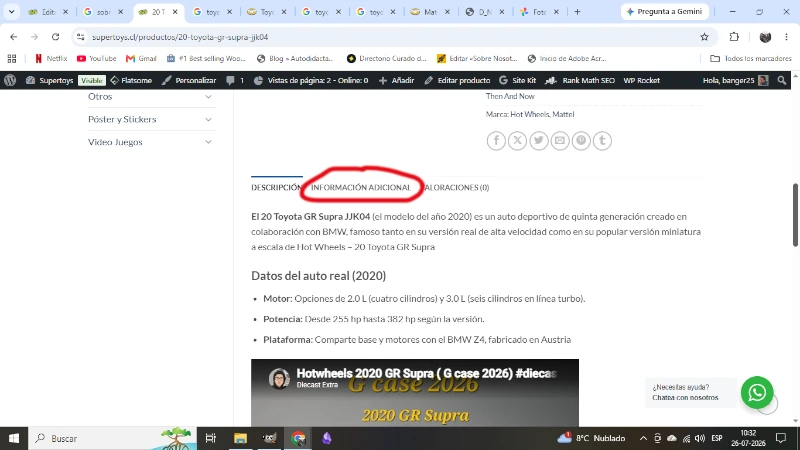The height and width of the screenshot is (450, 800).
Task: Open Task View on taskbar
Action: [211, 438]
